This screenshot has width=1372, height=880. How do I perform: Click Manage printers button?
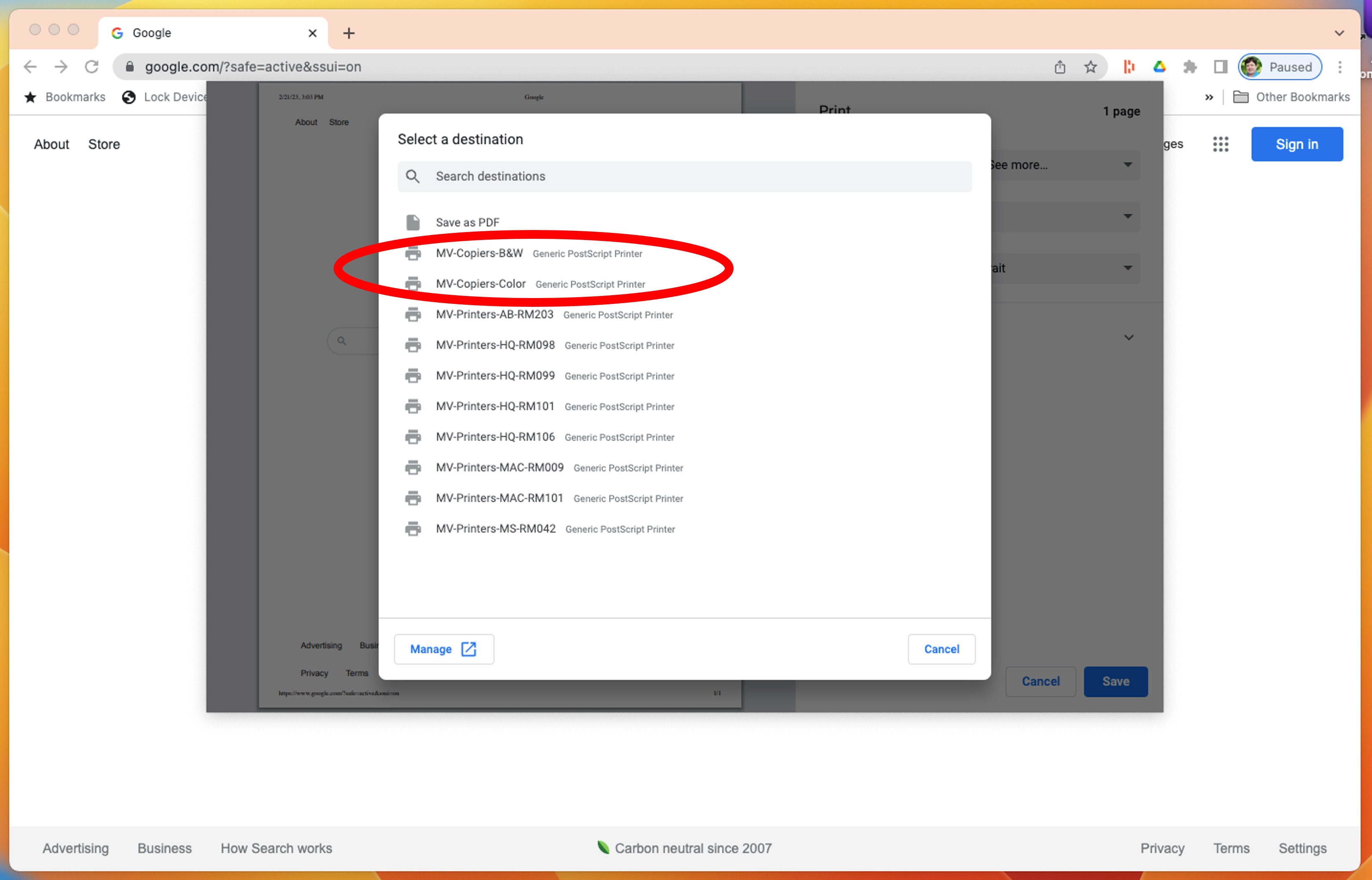(443, 649)
